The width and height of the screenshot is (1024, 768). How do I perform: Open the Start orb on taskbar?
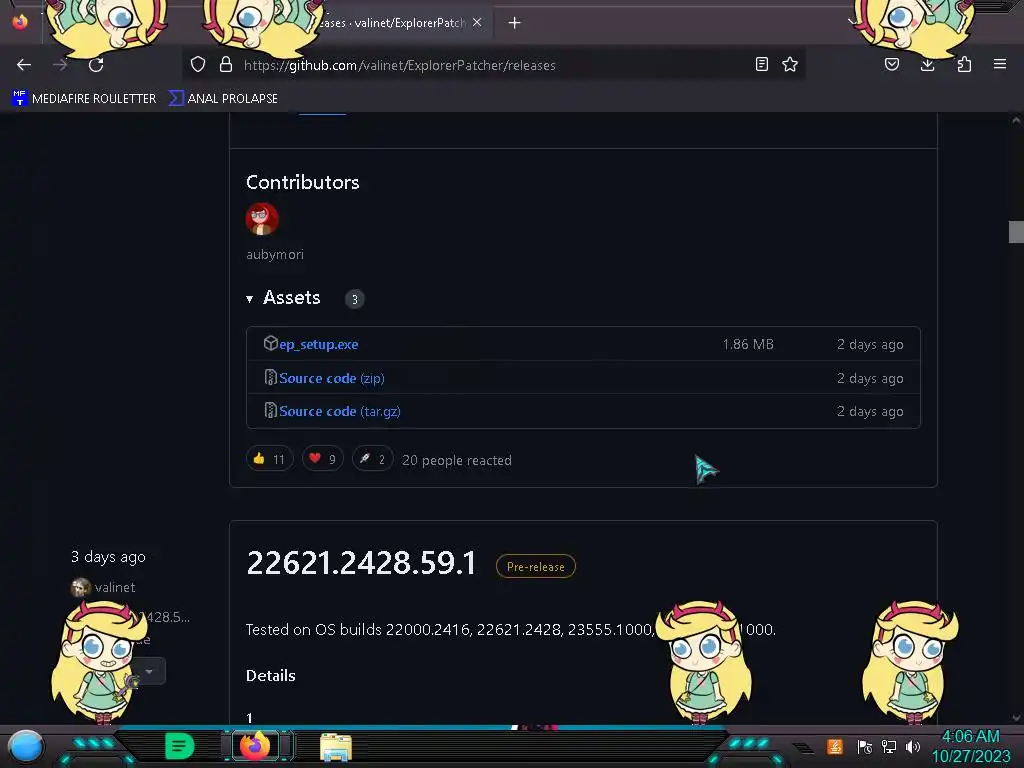pyautogui.click(x=26, y=746)
